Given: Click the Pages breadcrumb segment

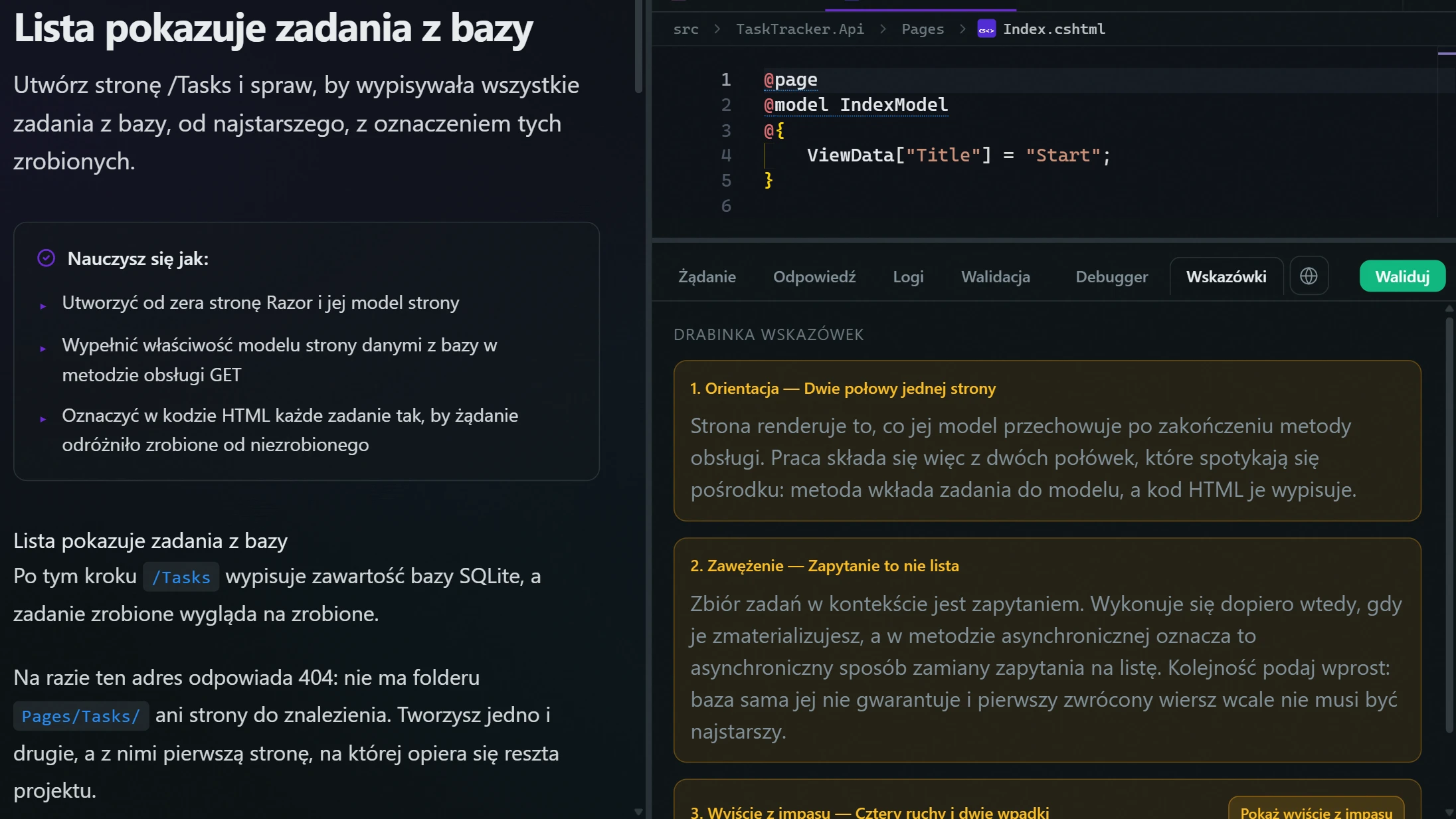Looking at the screenshot, I should tap(923, 29).
